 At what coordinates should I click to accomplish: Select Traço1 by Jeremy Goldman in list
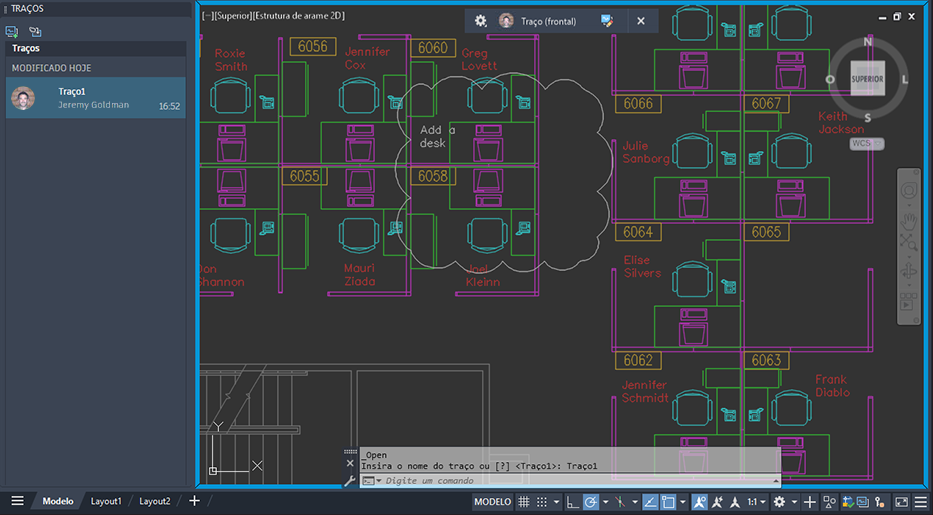96,98
